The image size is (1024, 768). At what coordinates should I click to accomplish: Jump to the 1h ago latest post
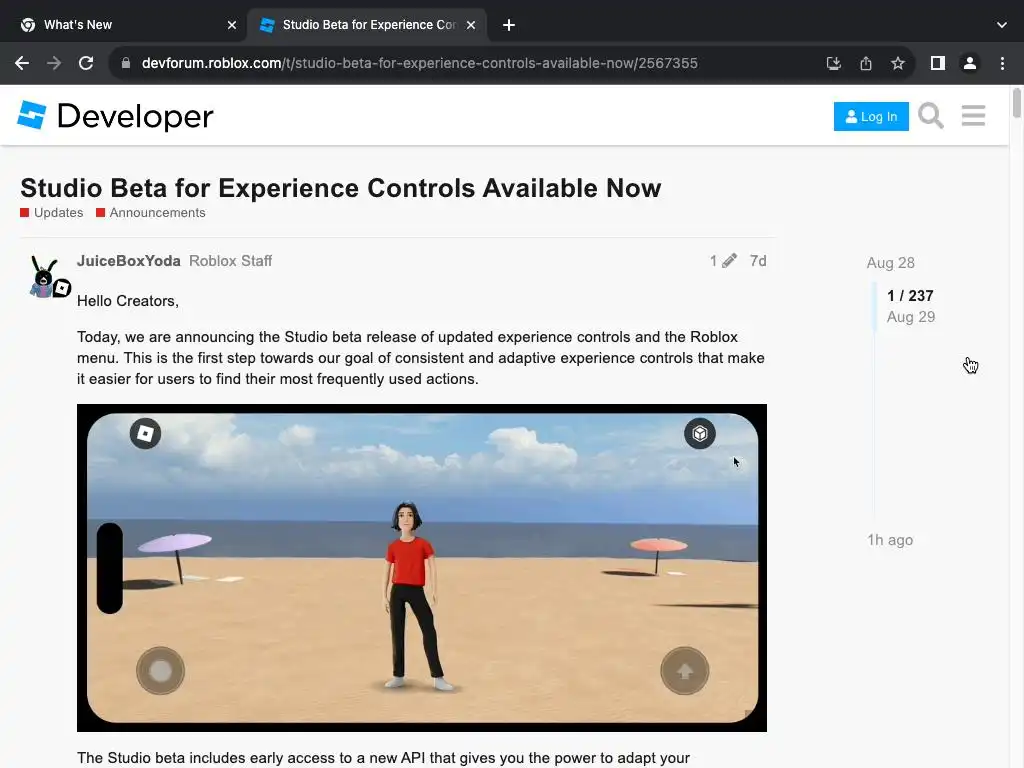coord(889,540)
